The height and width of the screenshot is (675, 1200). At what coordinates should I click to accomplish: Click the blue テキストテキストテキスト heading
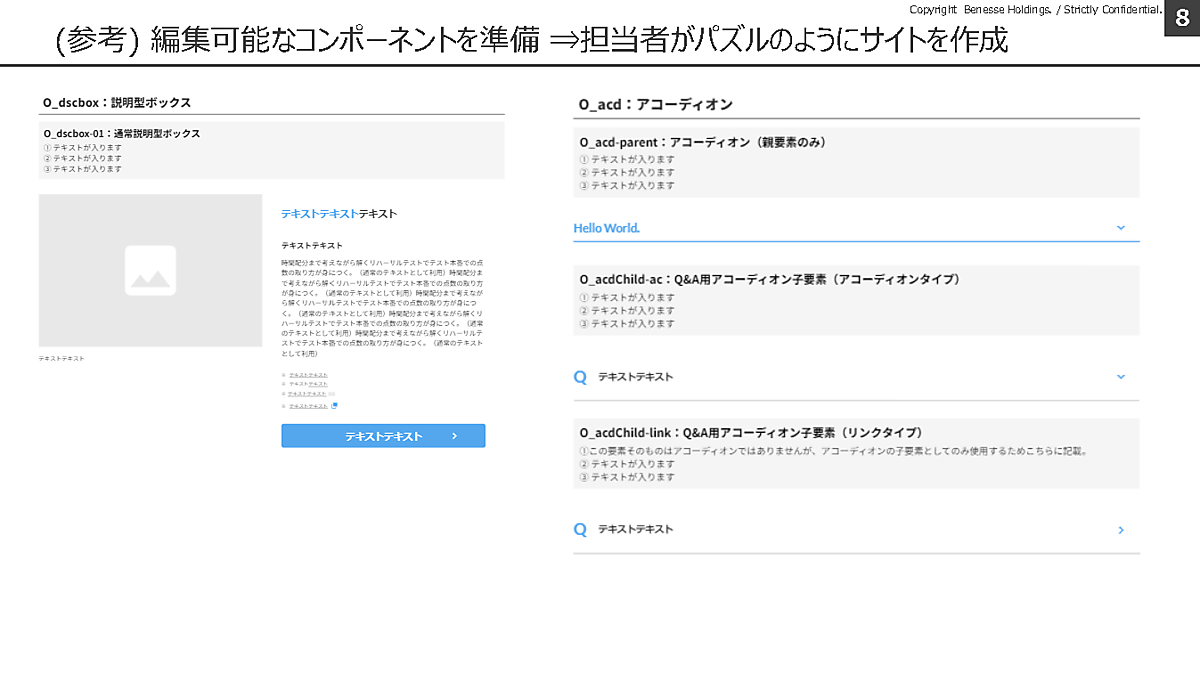click(338, 214)
